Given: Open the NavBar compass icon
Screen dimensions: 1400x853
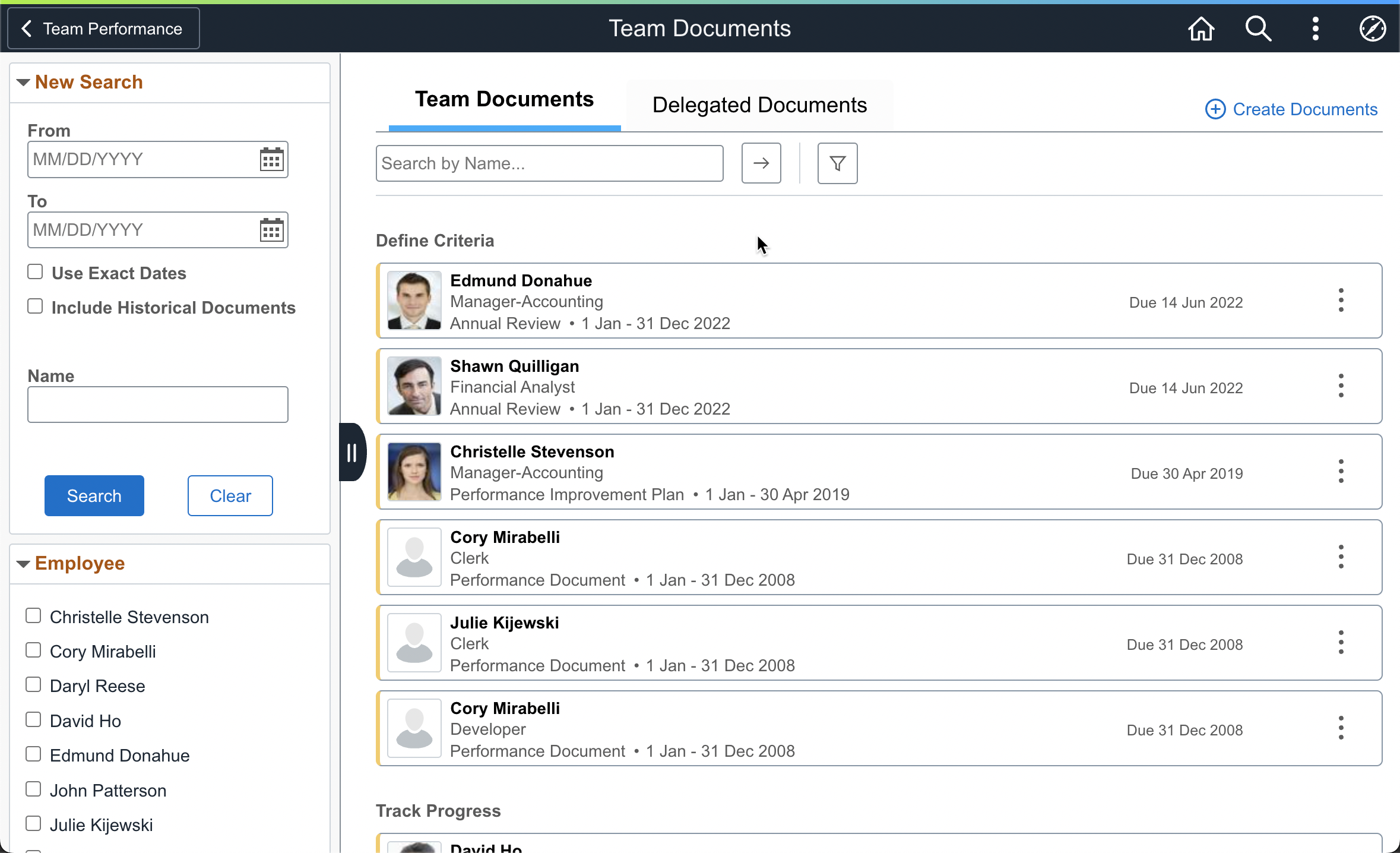Looking at the screenshot, I should [1372, 29].
